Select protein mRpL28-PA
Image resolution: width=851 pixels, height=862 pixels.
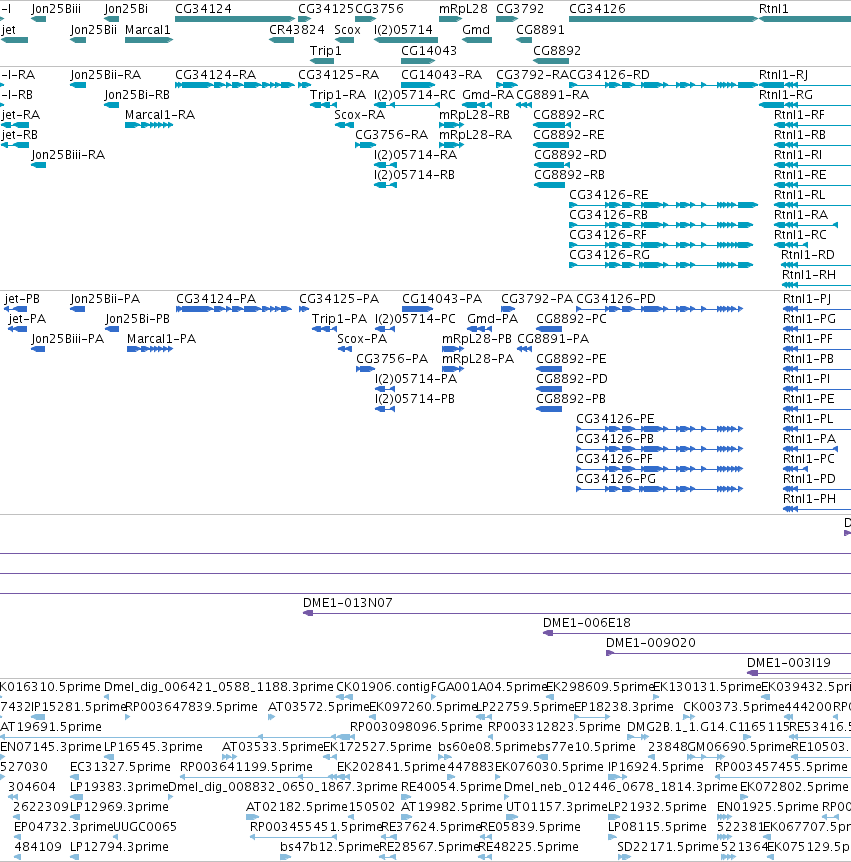pyautogui.click(x=478, y=359)
